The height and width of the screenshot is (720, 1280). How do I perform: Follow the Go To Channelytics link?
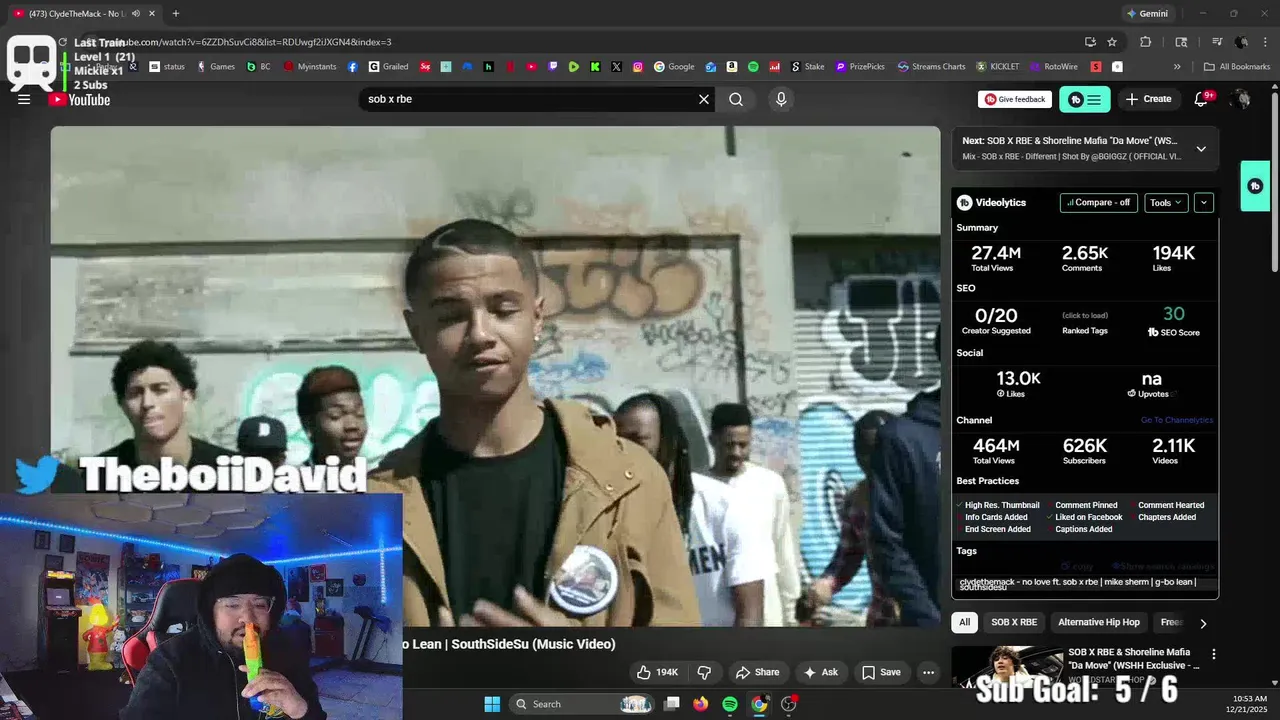click(x=1177, y=420)
